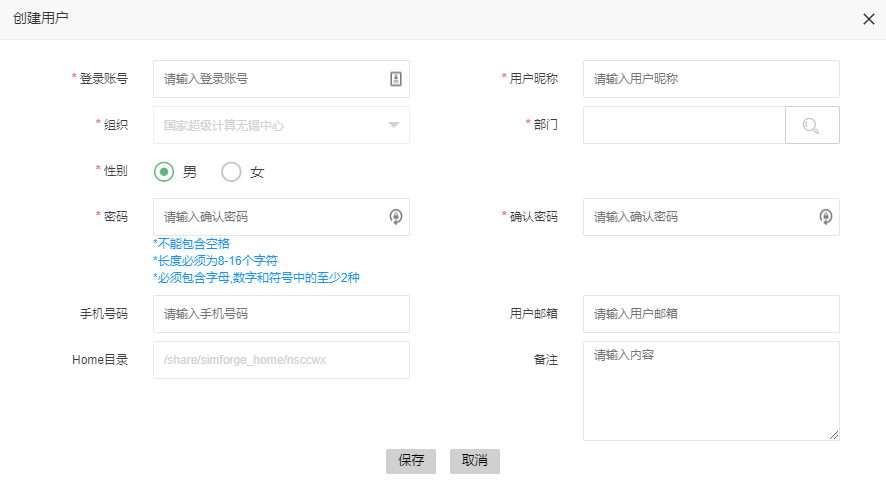This screenshot has height=489, width=886.
Task: Click the 组织 dropdown arrow
Action: pyautogui.click(x=394, y=125)
